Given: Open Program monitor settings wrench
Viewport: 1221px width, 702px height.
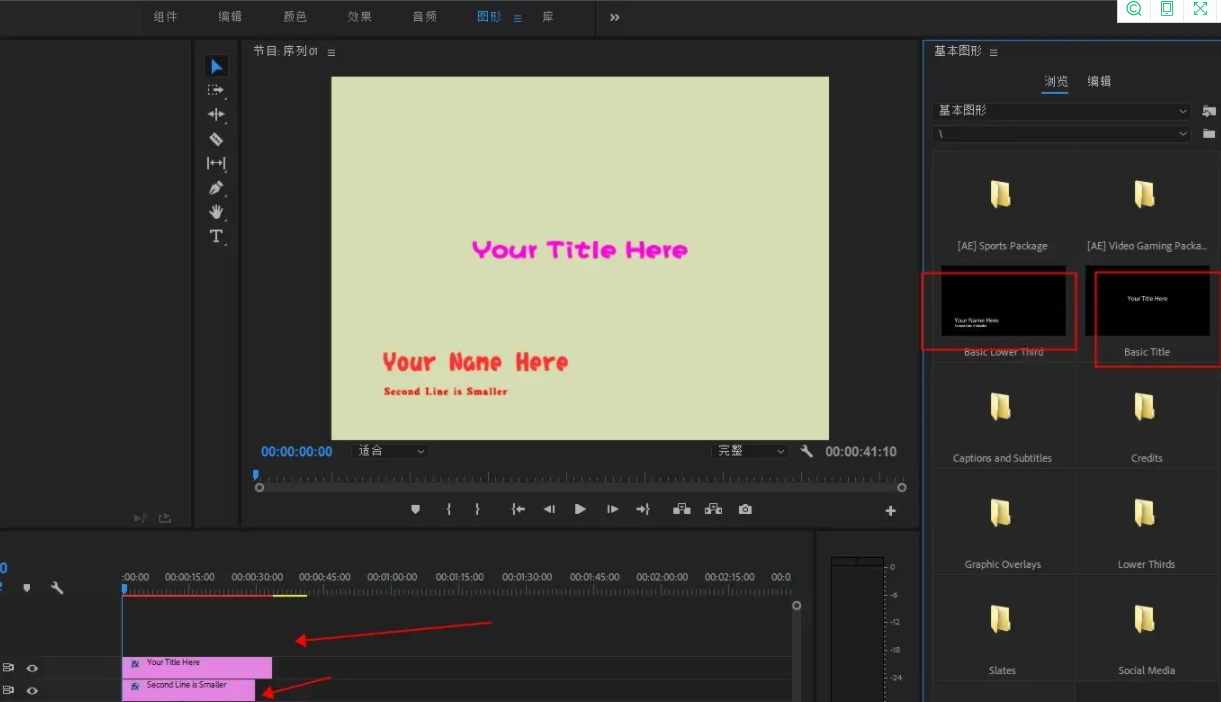Looking at the screenshot, I should point(807,451).
